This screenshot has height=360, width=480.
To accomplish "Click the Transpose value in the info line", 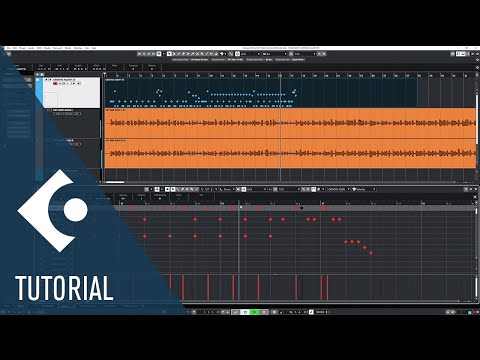I will click(133, 69).
